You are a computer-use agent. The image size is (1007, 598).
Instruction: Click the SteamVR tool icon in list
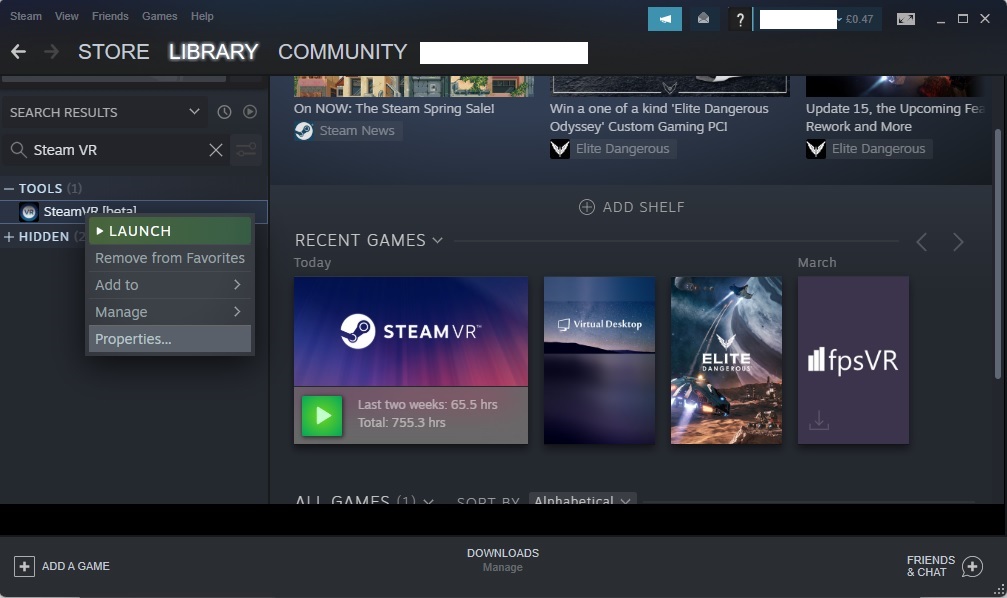[x=28, y=211]
